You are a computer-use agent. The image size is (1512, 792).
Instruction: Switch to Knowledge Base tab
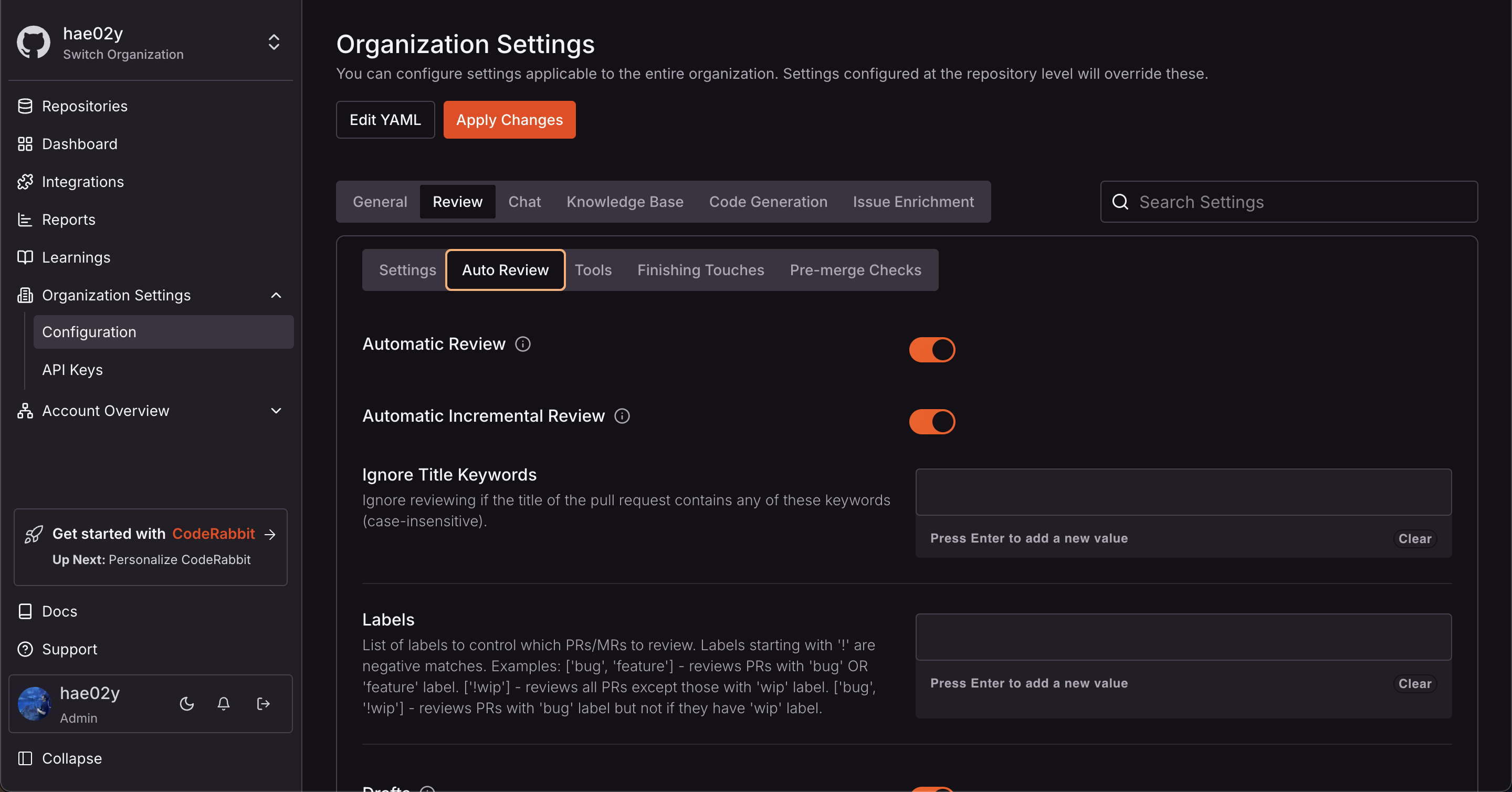pyautogui.click(x=625, y=201)
